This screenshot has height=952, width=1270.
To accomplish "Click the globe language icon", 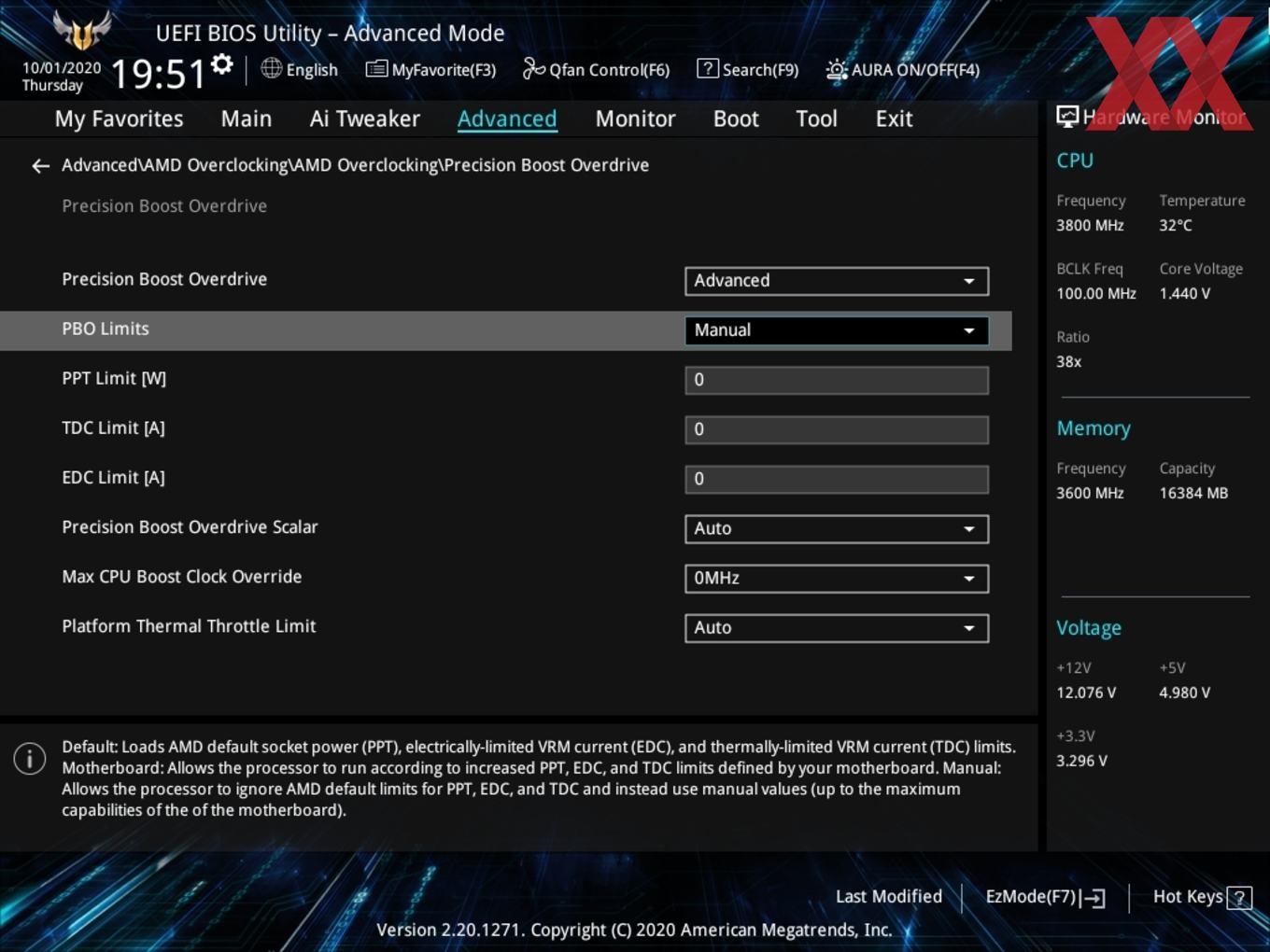I will 271,68.
